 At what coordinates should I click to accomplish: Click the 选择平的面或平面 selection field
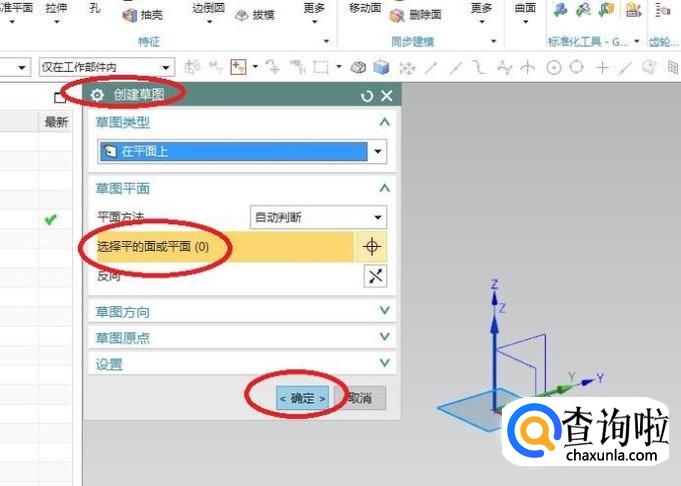(x=225, y=247)
